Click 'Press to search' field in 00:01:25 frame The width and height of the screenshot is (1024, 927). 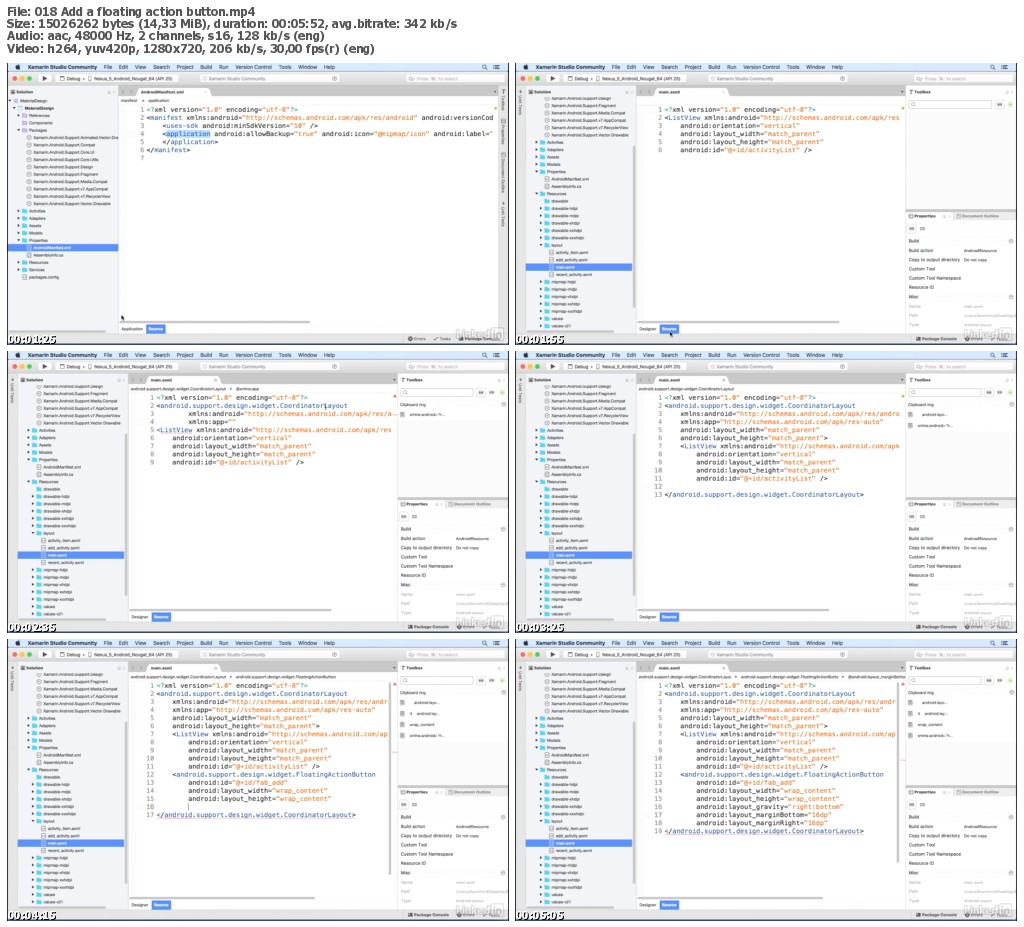pos(453,78)
